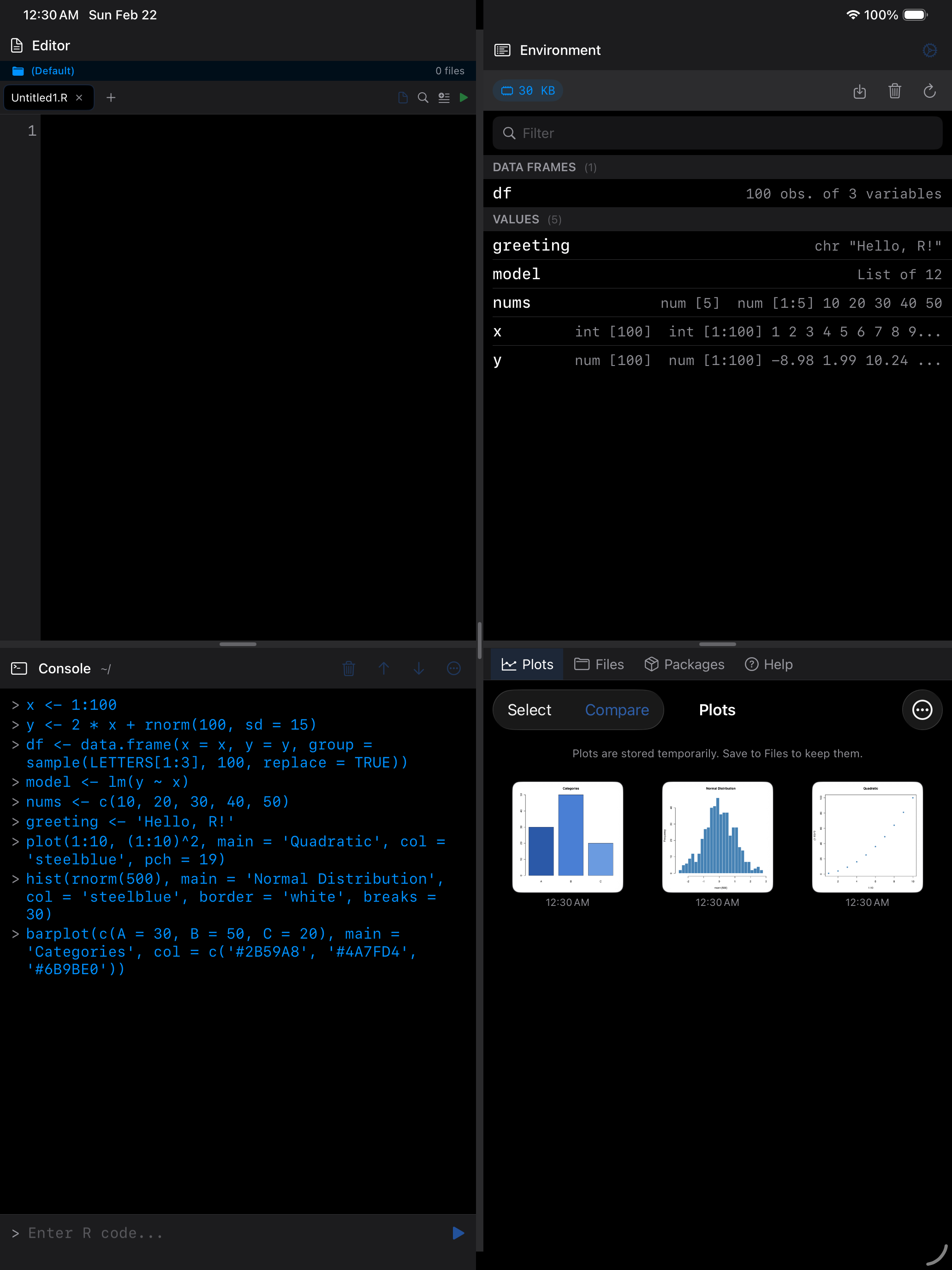Open the Normal Distribution plot thumbnail
The width and height of the screenshot is (952, 1270).
(x=717, y=837)
